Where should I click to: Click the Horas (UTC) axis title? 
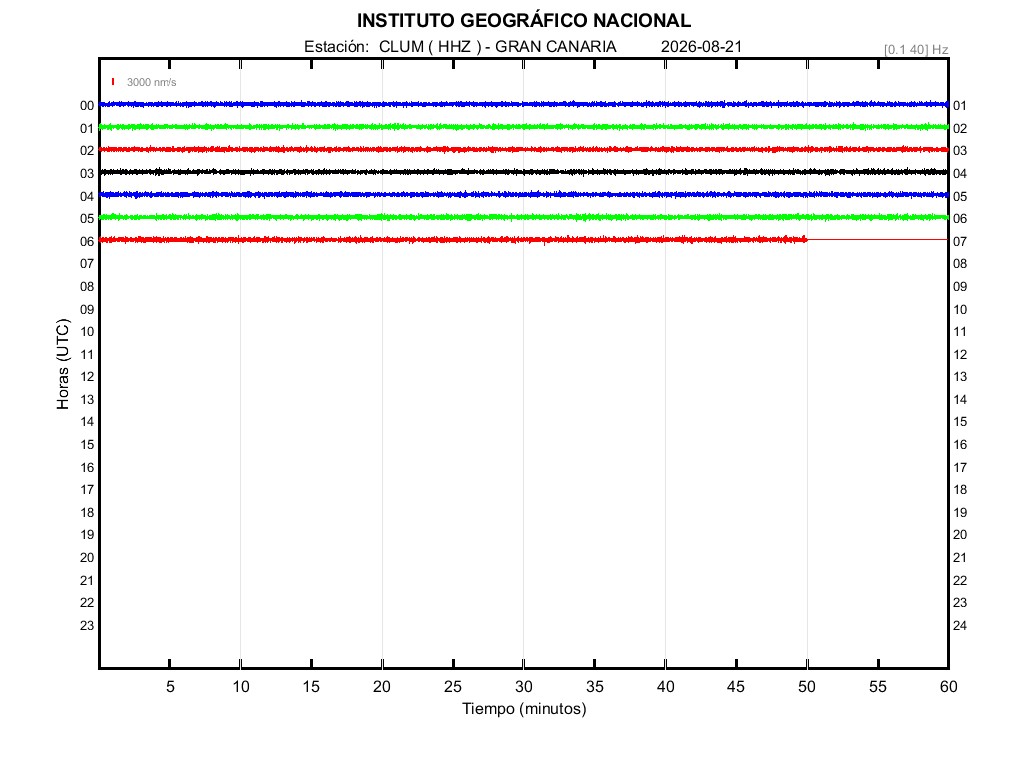pos(63,364)
